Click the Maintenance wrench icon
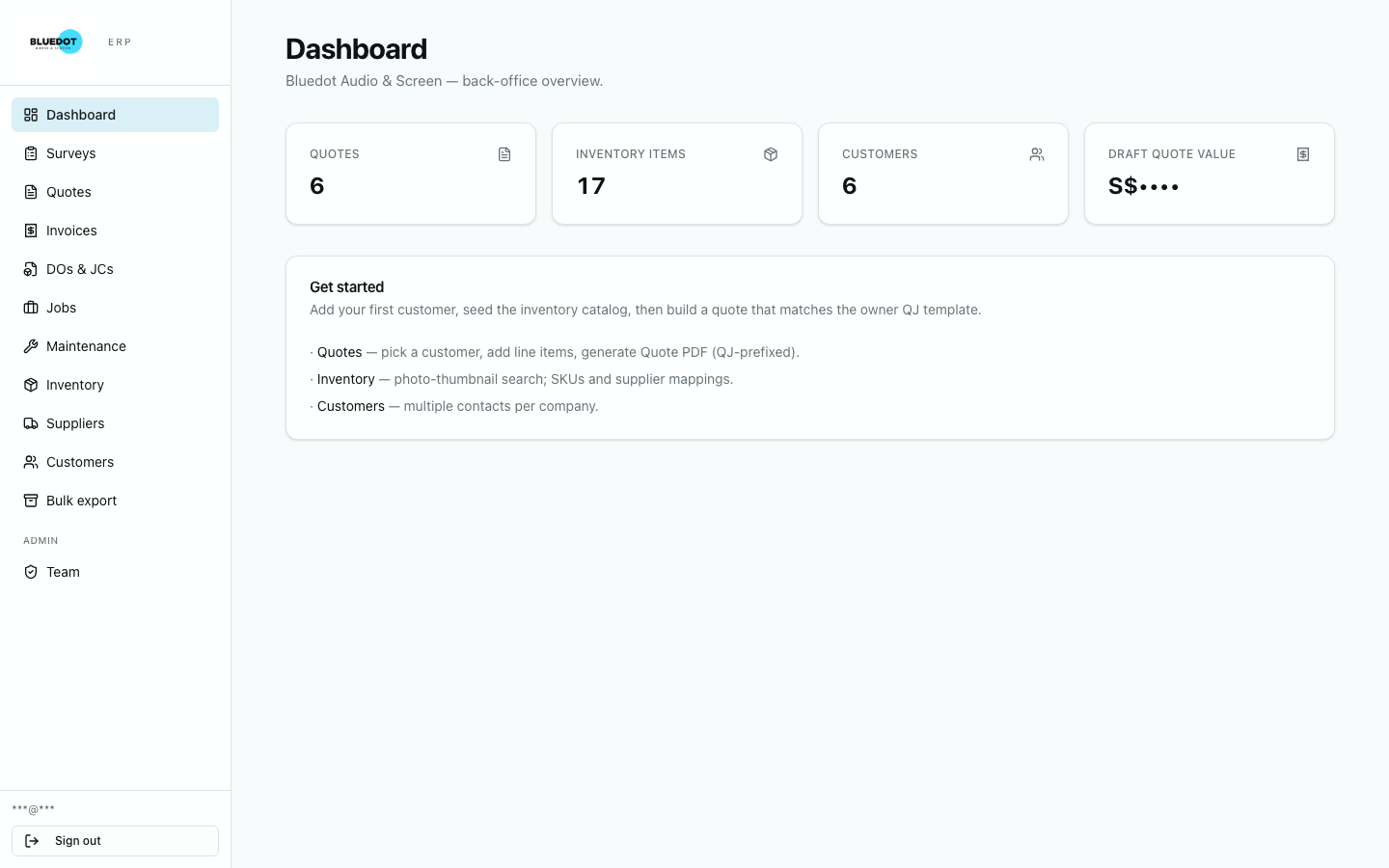 (x=31, y=346)
